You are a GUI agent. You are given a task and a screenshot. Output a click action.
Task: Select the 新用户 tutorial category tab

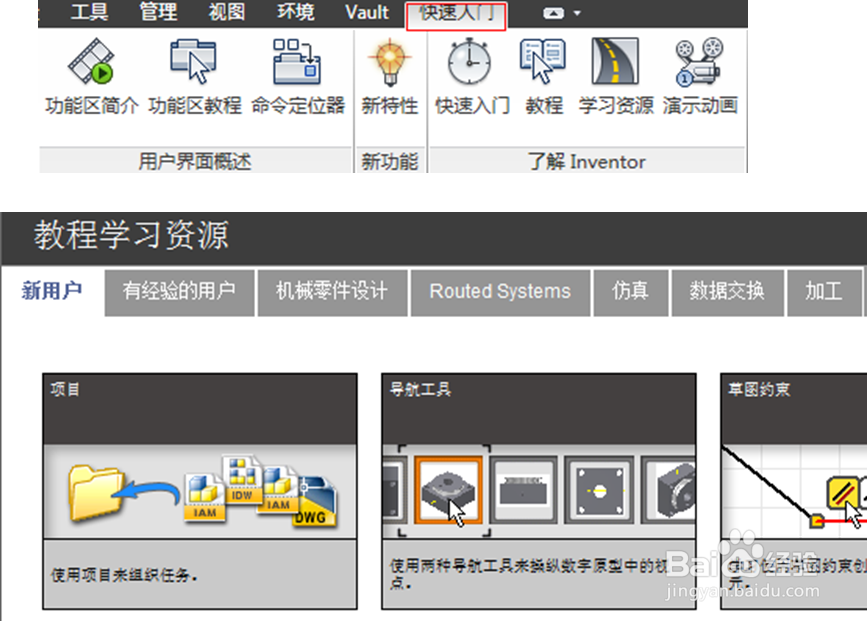pyautogui.click(x=52, y=291)
